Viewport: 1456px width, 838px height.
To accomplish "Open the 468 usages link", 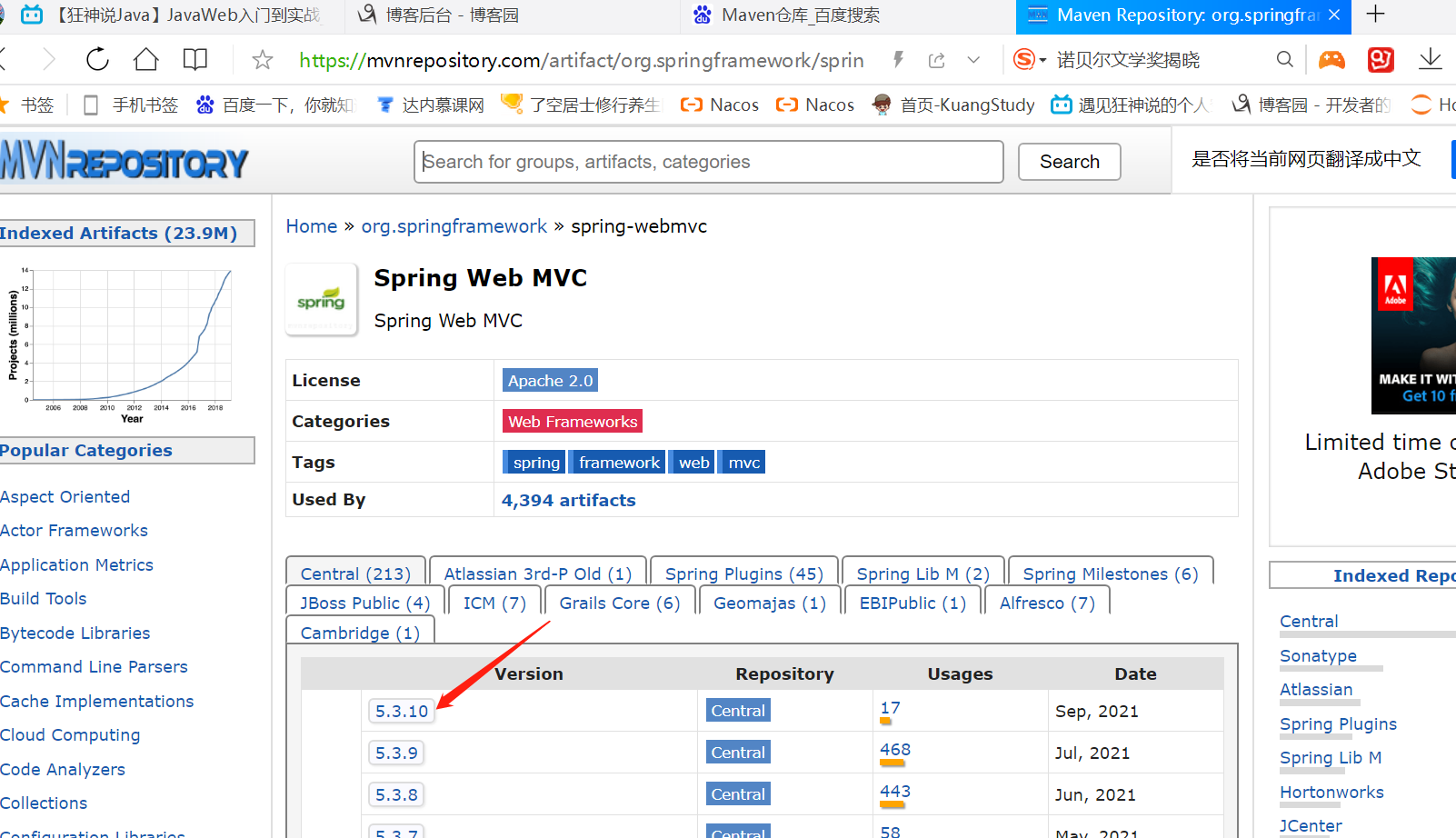I will point(895,750).
